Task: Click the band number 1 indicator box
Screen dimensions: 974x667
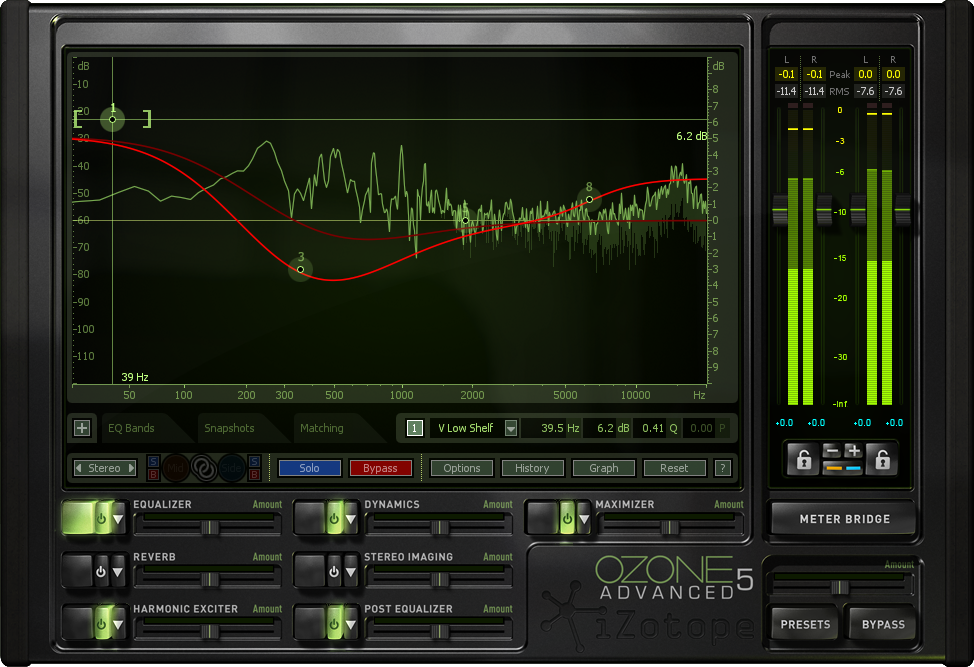Action: [415, 428]
